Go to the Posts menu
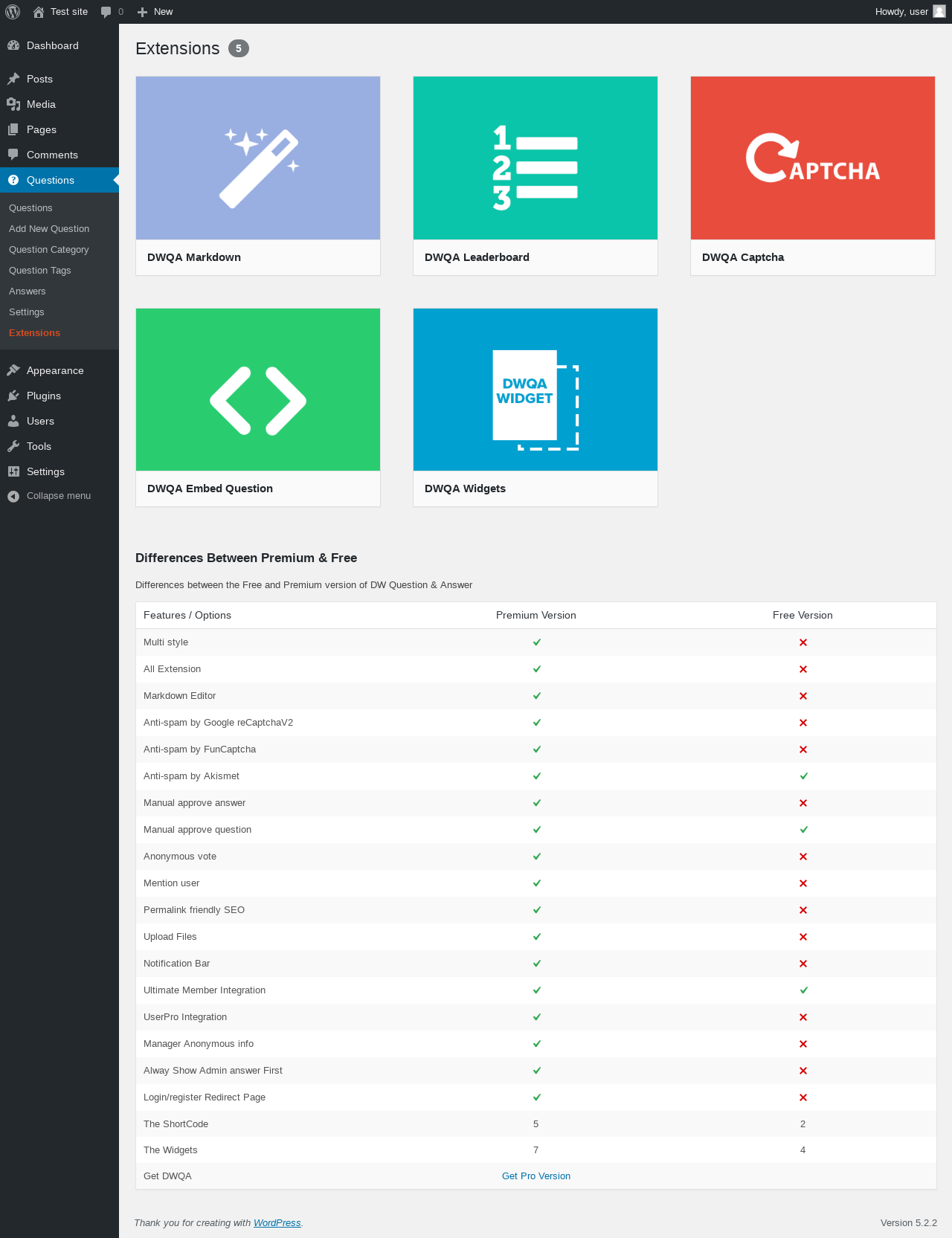Viewport: 952px width, 1238px height. tap(59, 79)
